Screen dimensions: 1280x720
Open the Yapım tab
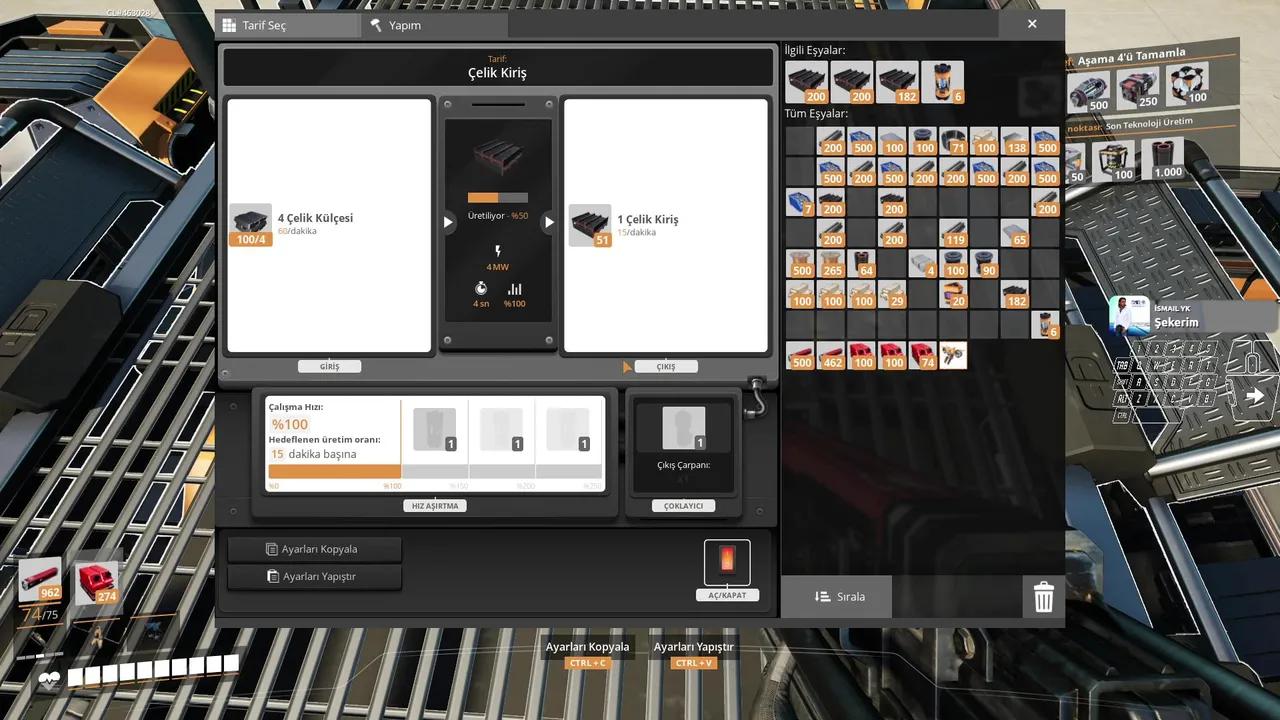[x=434, y=25]
